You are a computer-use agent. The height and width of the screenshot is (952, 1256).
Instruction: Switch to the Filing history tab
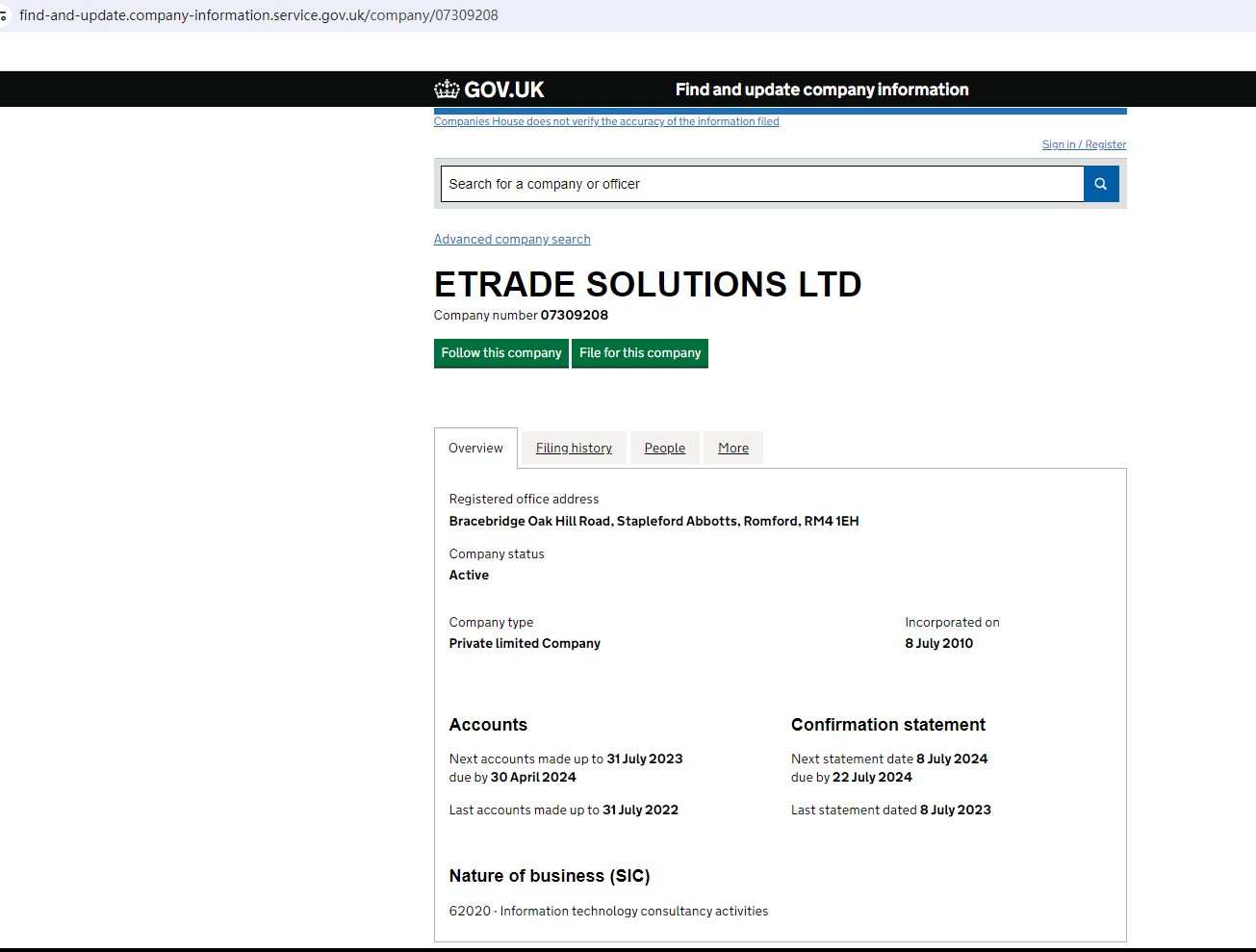pos(574,448)
